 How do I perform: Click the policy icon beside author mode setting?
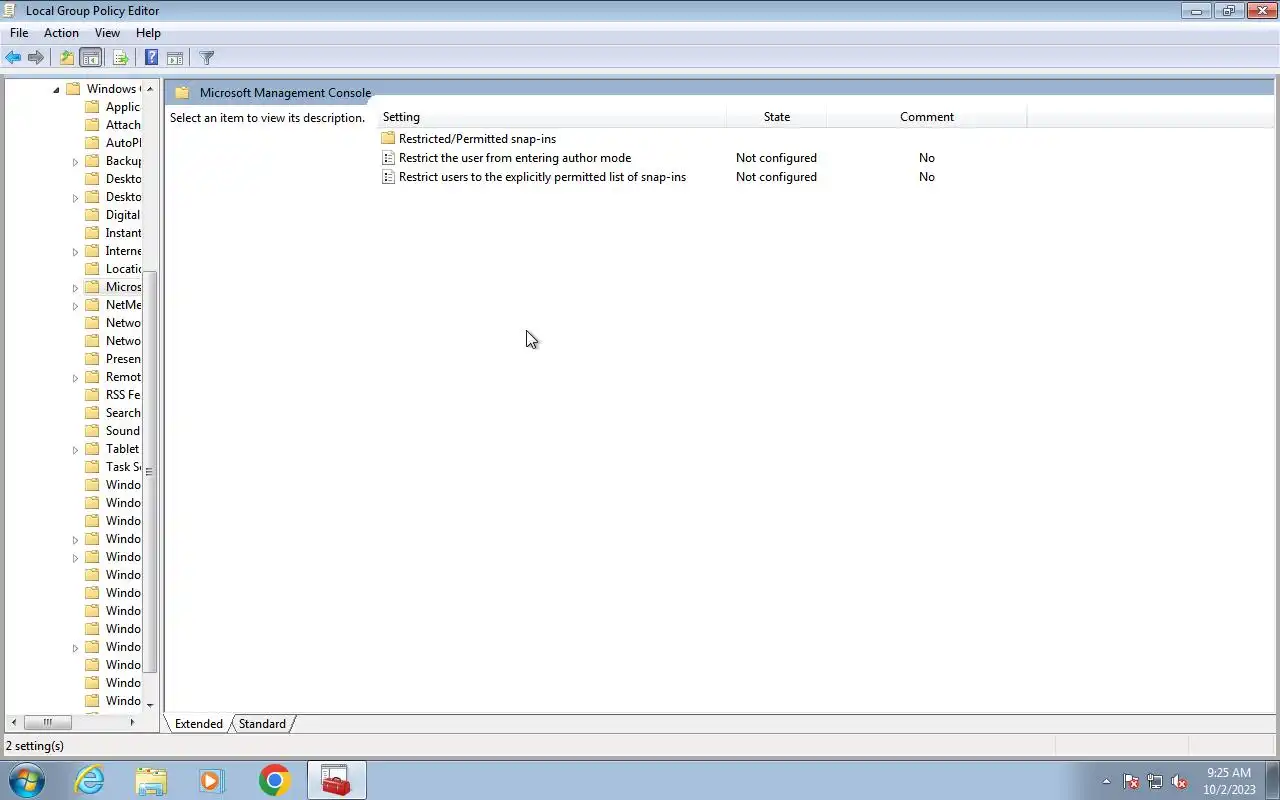pyautogui.click(x=389, y=158)
